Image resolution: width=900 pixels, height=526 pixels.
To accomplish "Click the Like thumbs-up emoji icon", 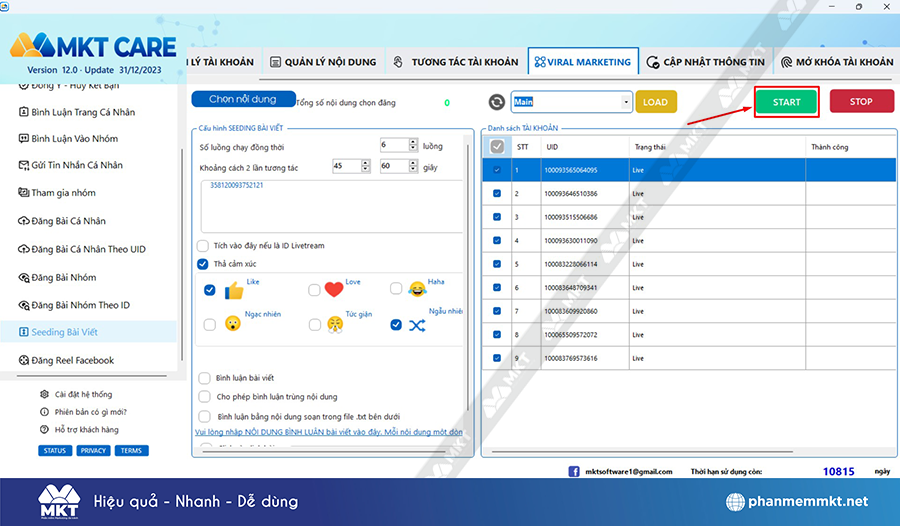I will click(x=234, y=291).
